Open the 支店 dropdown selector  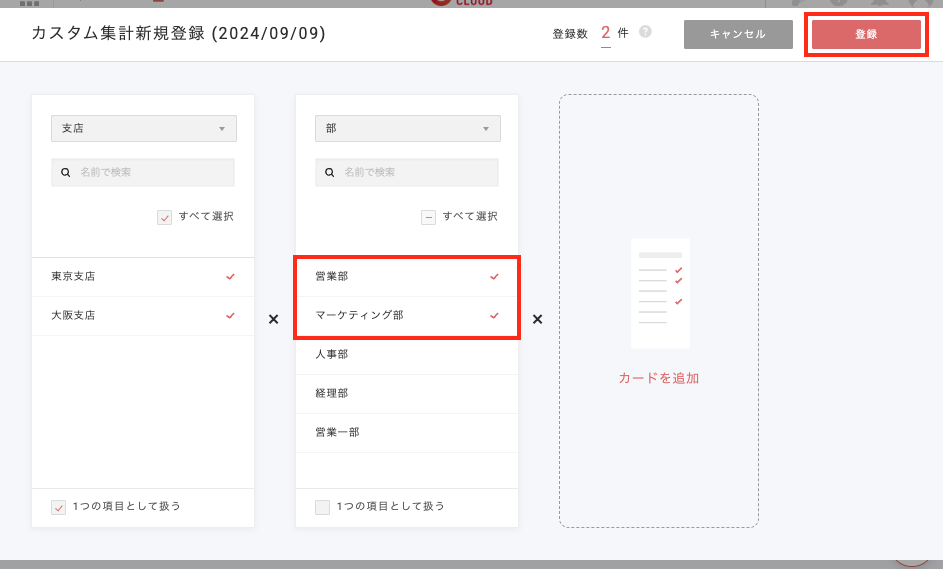(x=144, y=128)
